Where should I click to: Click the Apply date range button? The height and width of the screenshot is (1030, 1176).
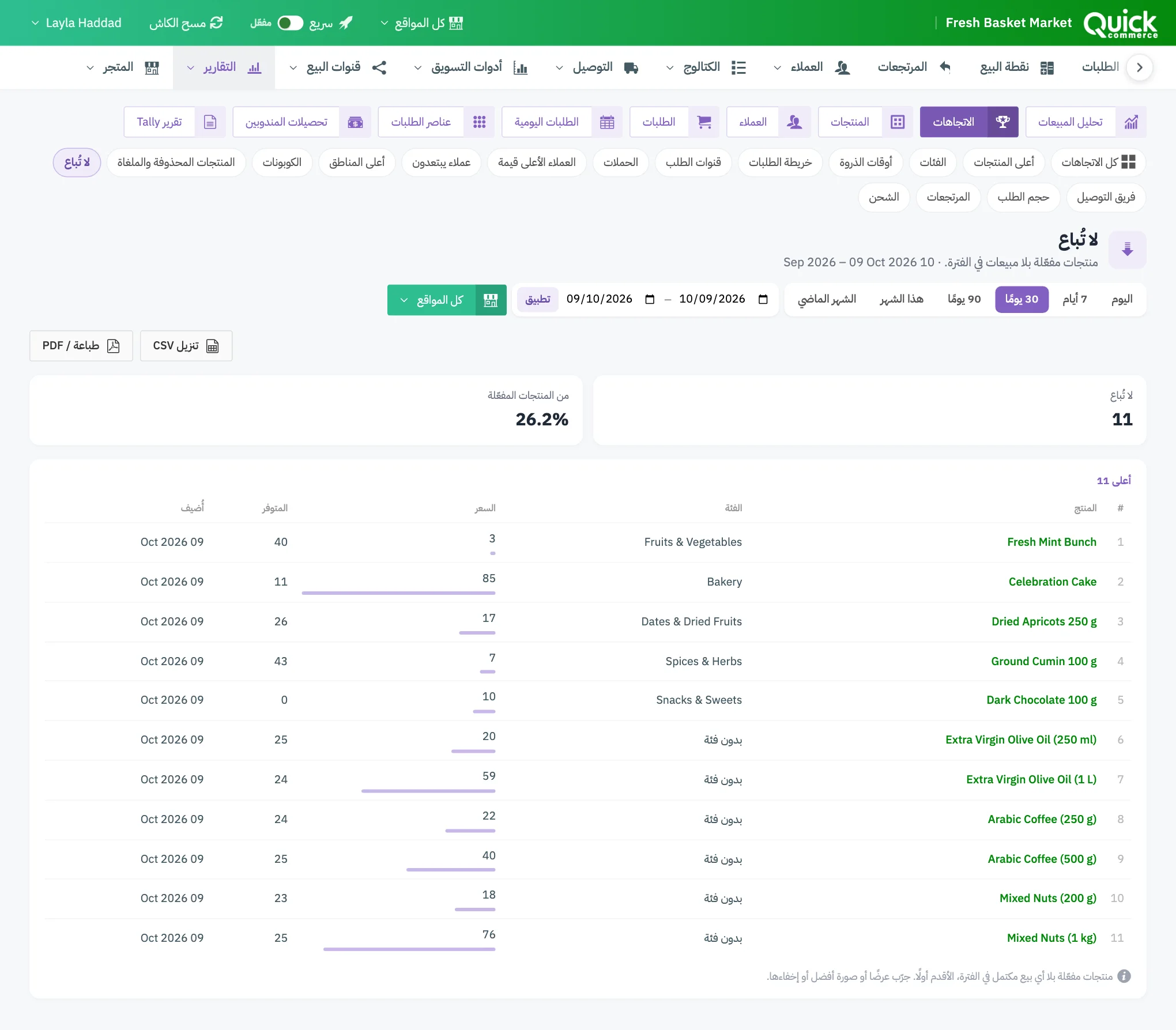tap(538, 299)
